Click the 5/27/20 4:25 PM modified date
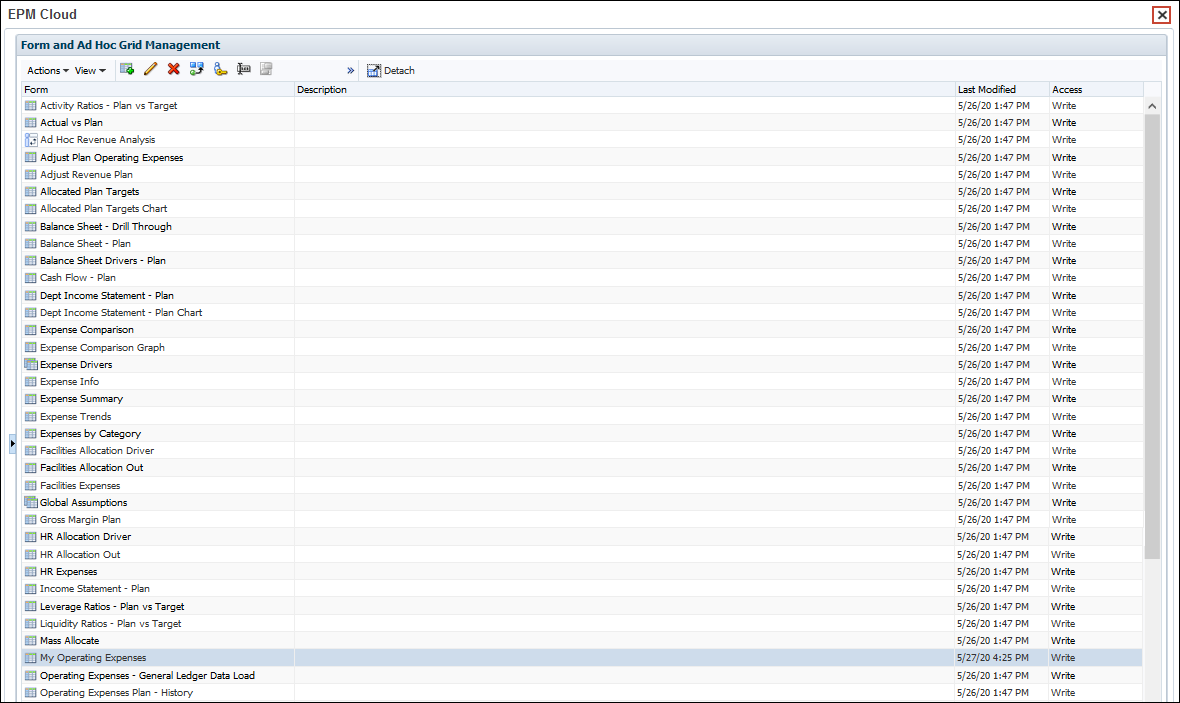 click(x=993, y=658)
